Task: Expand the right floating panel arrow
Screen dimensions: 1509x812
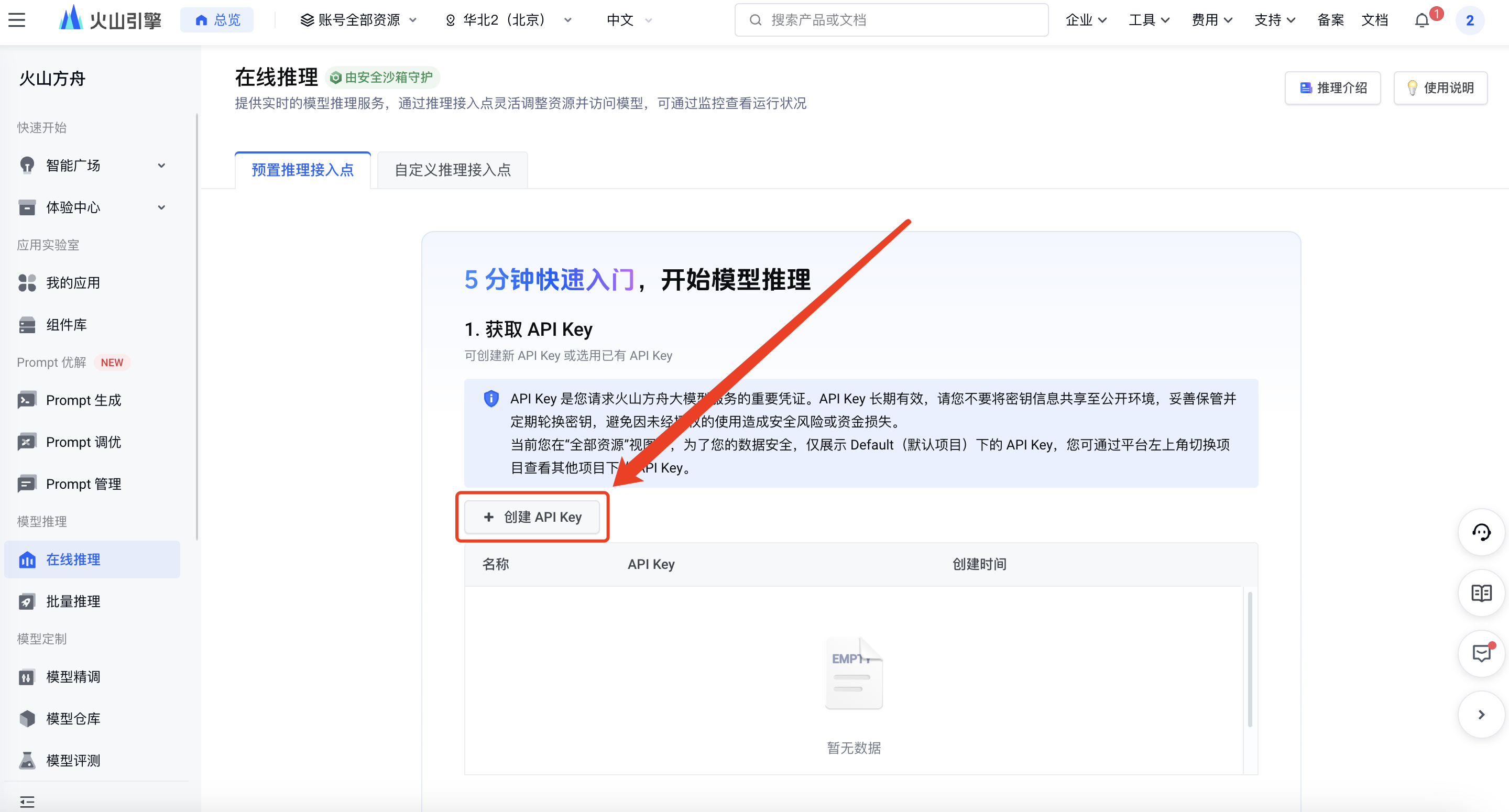Action: (x=1481, y=714)
